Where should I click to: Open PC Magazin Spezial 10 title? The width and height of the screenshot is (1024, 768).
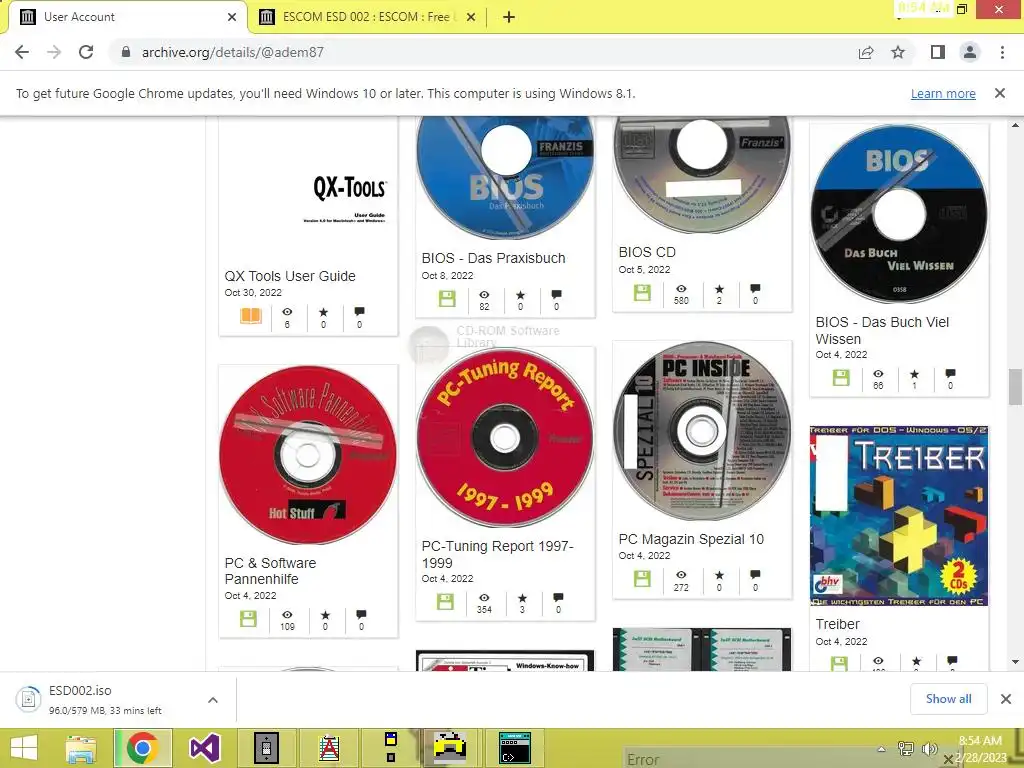coord(691,539)
